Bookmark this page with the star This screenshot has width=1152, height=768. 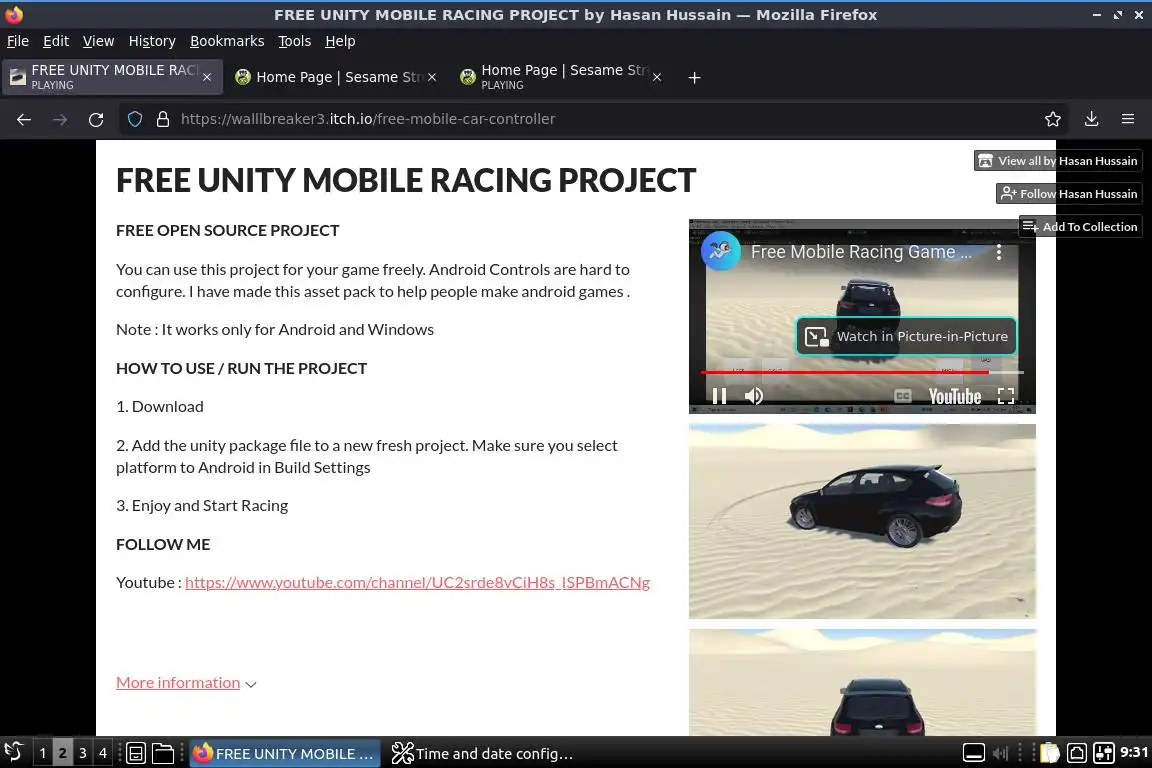1053,119
